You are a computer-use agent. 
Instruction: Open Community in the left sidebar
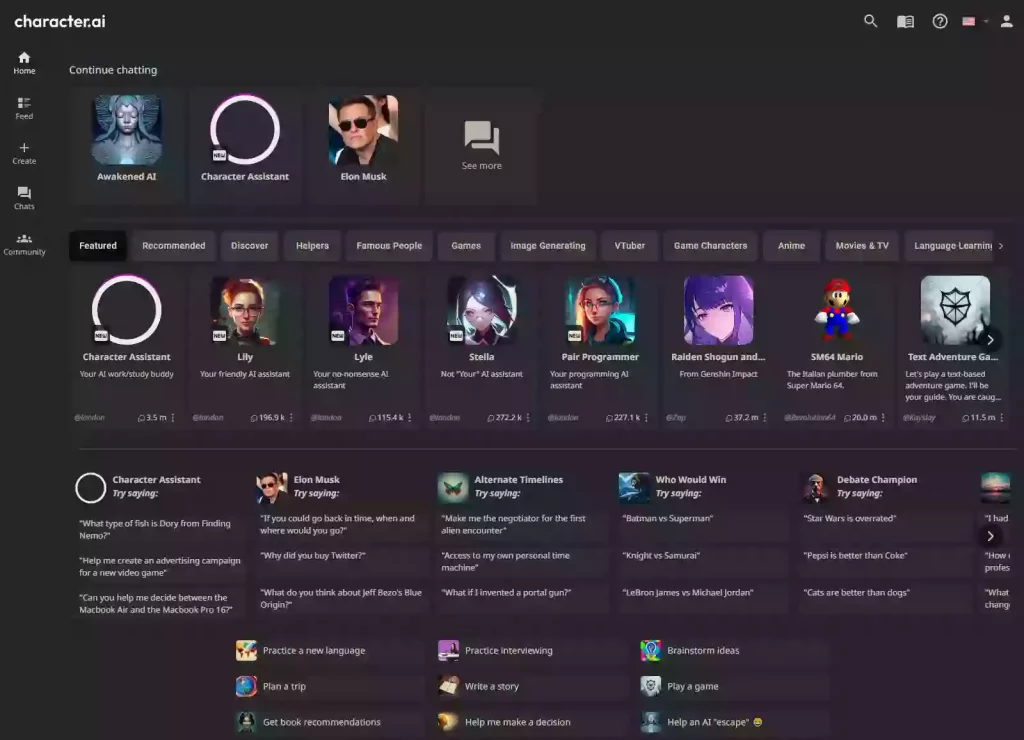click(24, 243)
